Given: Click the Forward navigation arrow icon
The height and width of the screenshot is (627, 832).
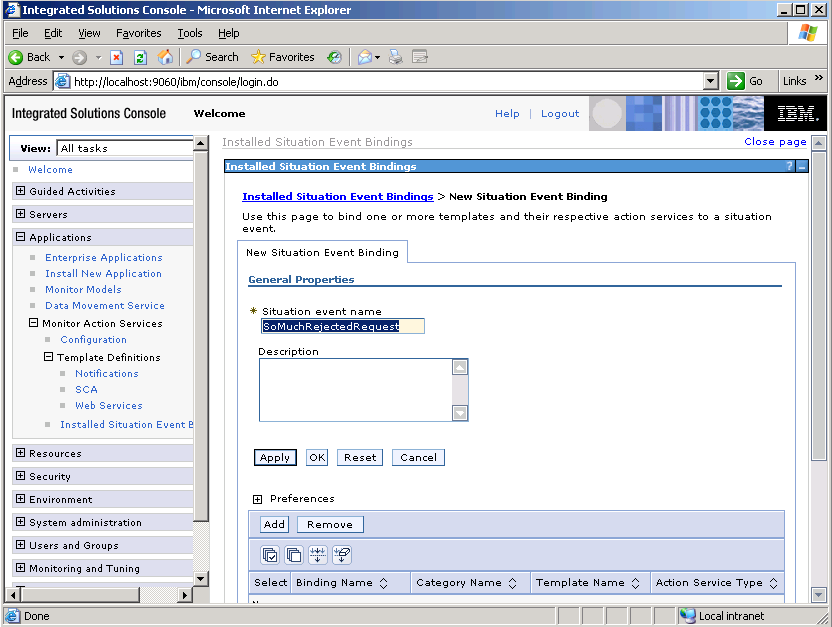Looking at the screenshot, I should pyautogui.click(x=79, y=57).
